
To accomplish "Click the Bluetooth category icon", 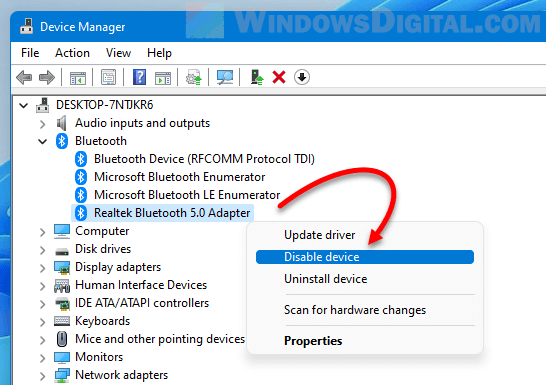I will coord(62,141).
